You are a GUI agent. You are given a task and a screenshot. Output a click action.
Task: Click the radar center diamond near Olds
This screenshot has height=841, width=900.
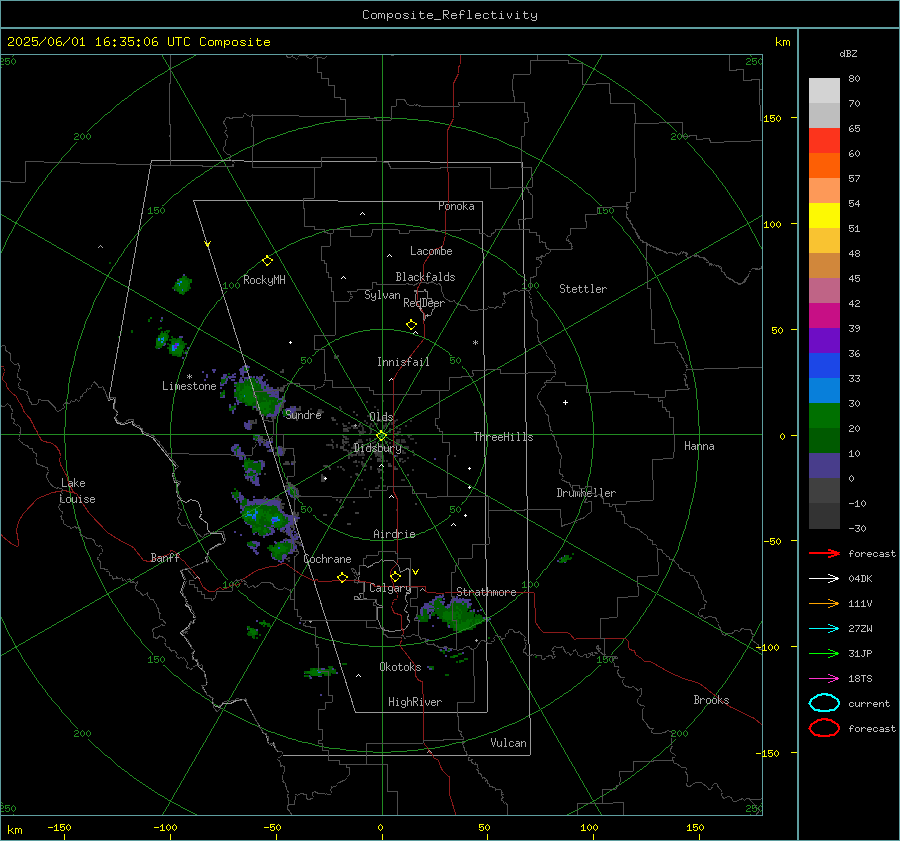coord(381,435)
